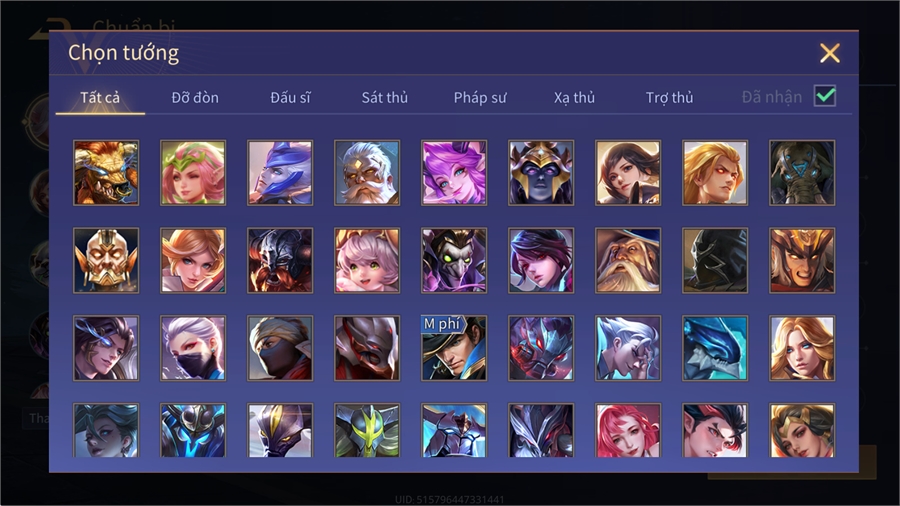Select the hero marked 'M phí'
The image size is (900, 506).
454,348
